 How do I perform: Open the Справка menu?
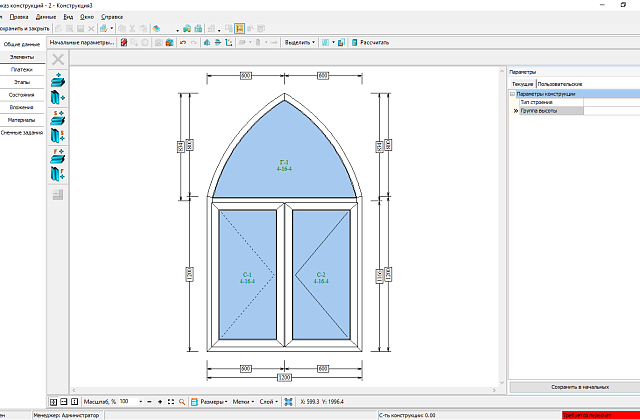(x=112, y=17)
